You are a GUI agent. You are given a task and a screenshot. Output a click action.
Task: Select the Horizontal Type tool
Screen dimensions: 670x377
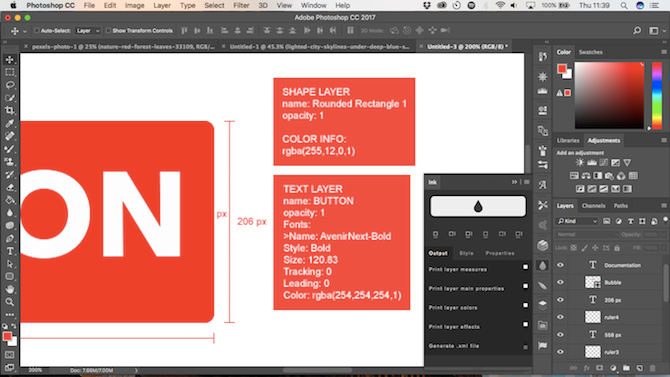[9, 251]
